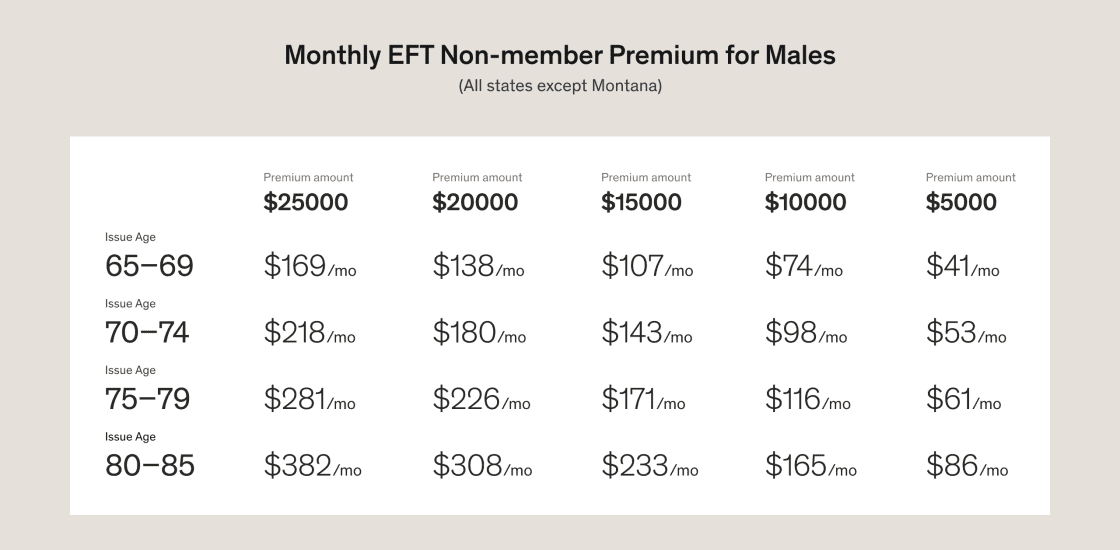
Task: Click the "Monthly EFT Non-member Premium for Males" title
Action: [x=560, y=55]
